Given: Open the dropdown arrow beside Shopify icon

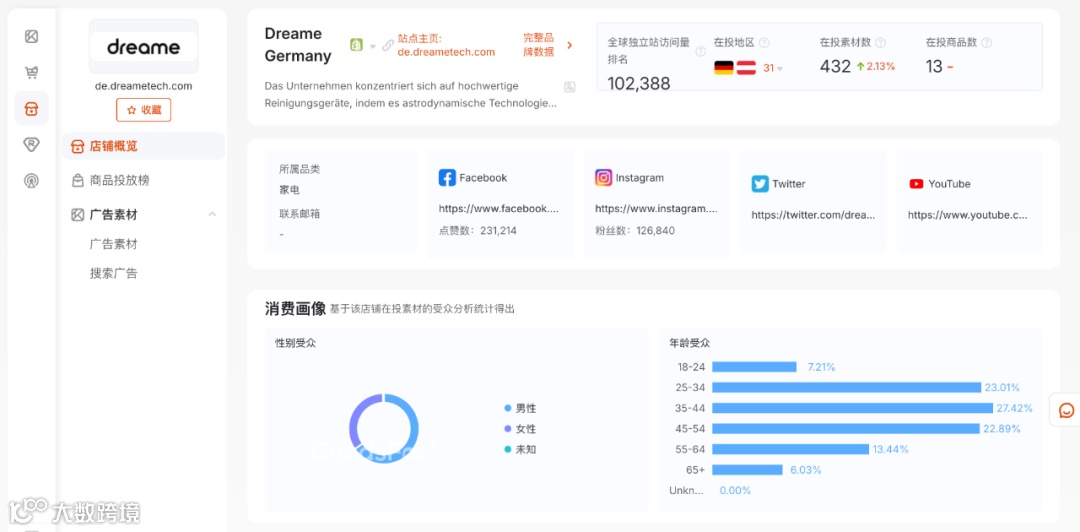Looking at the screenshot, I should click(373, 46).
